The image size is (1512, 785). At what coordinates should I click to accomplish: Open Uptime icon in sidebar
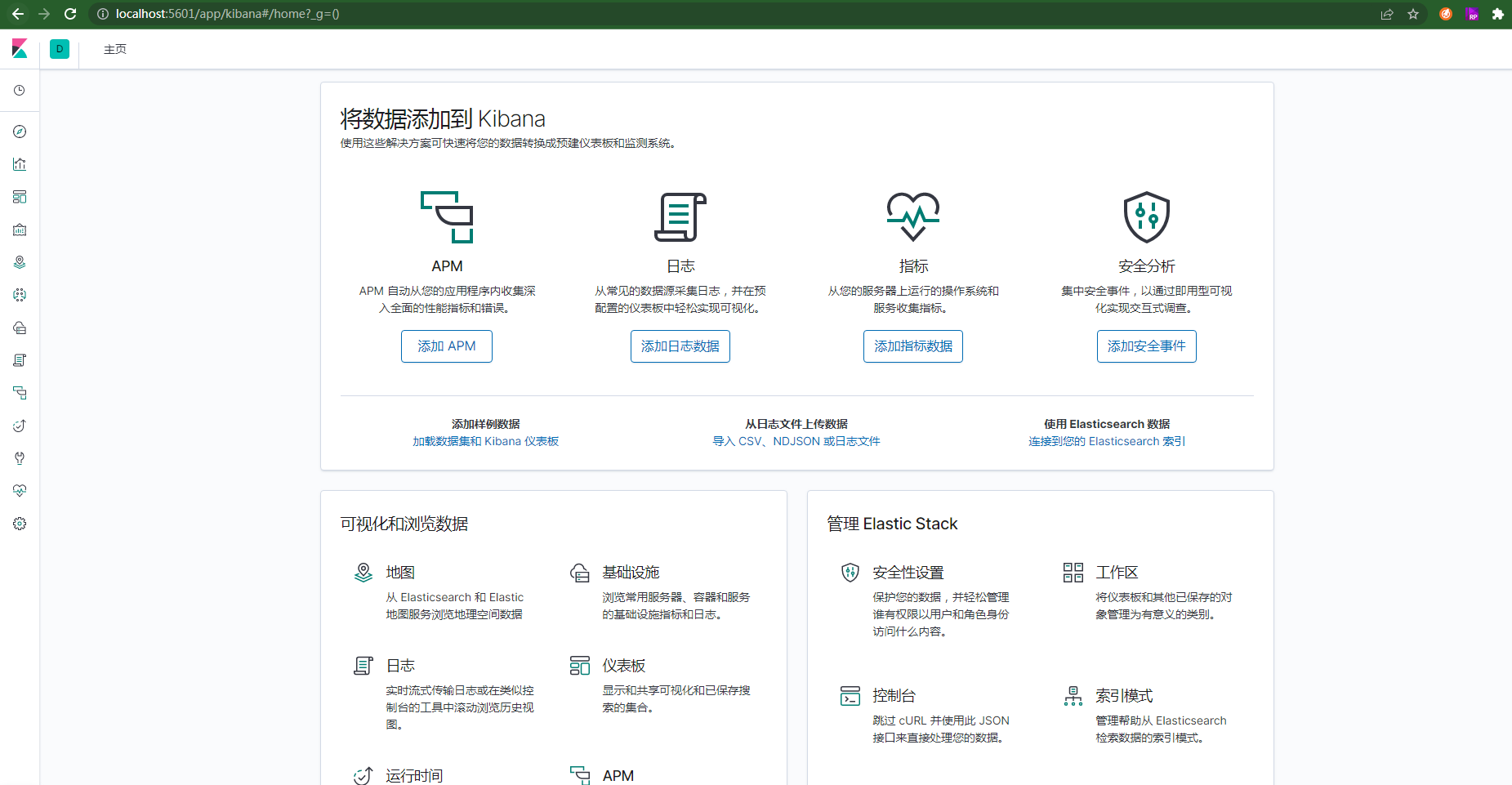tap(20, 426)
